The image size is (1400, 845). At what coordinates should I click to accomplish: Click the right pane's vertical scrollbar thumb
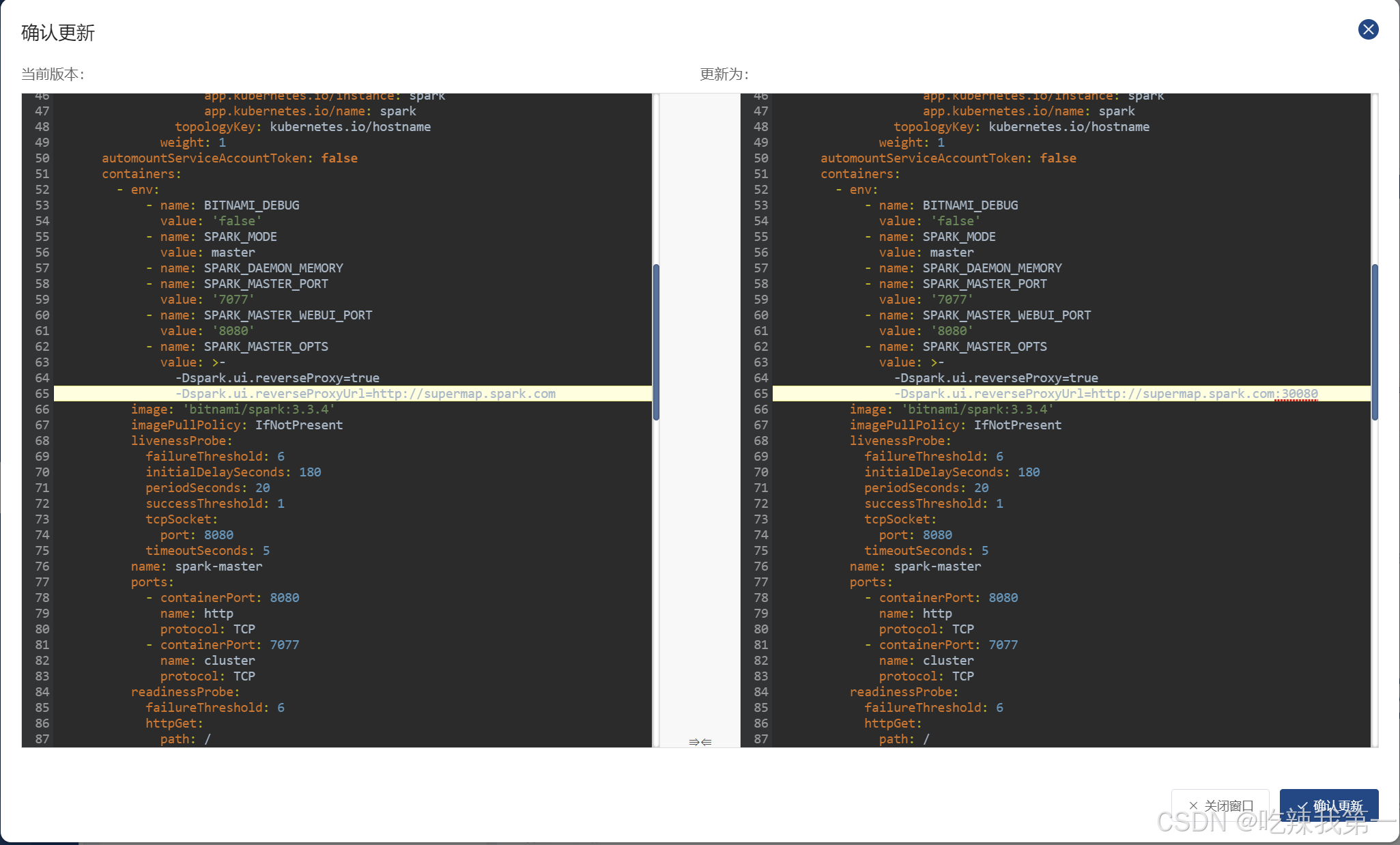[1374, 341]
